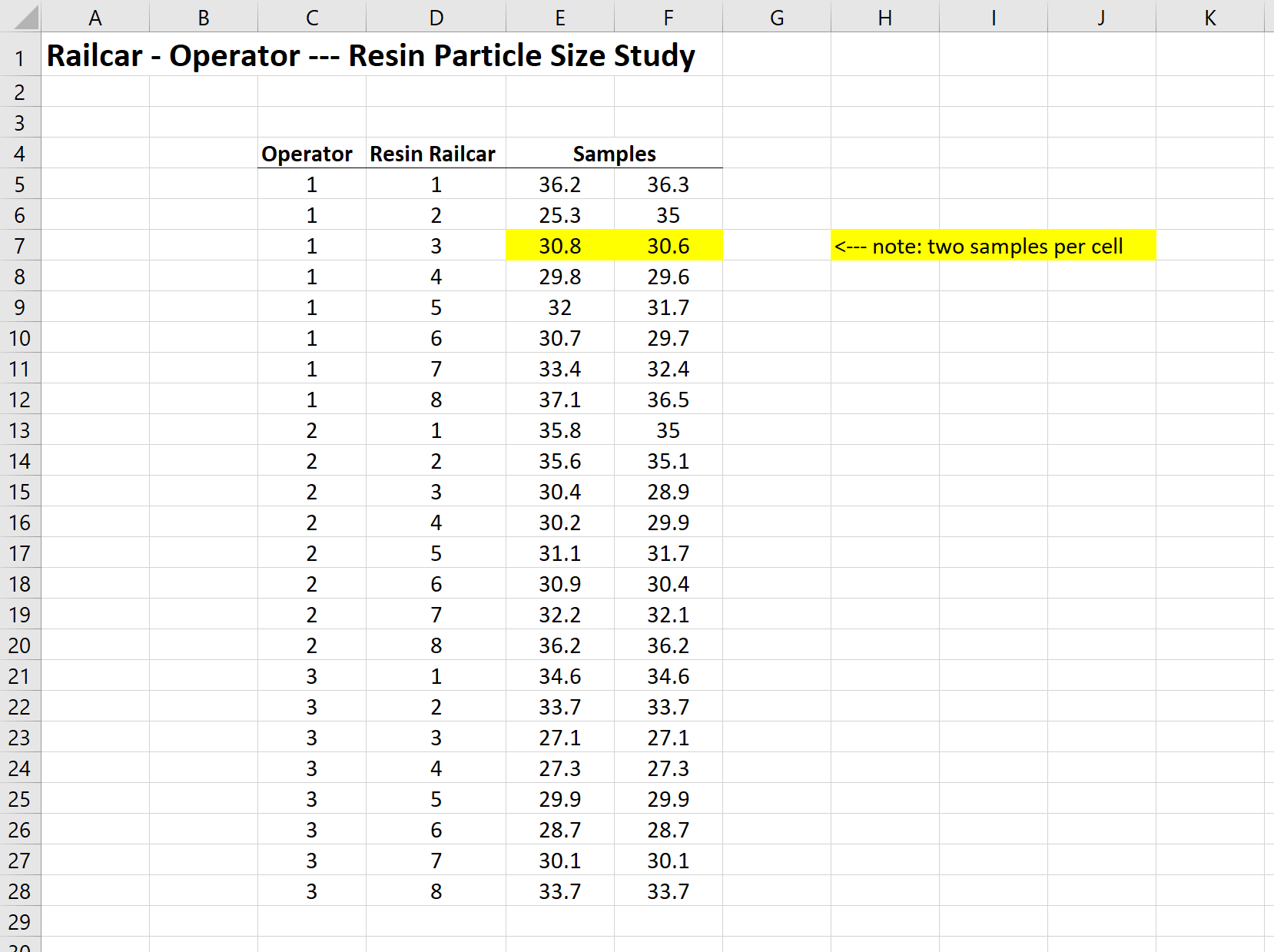Click the cell containing 33.4
Viewport: 1274px width, 952px height.
pyautogui.click(x=560, y=369)
